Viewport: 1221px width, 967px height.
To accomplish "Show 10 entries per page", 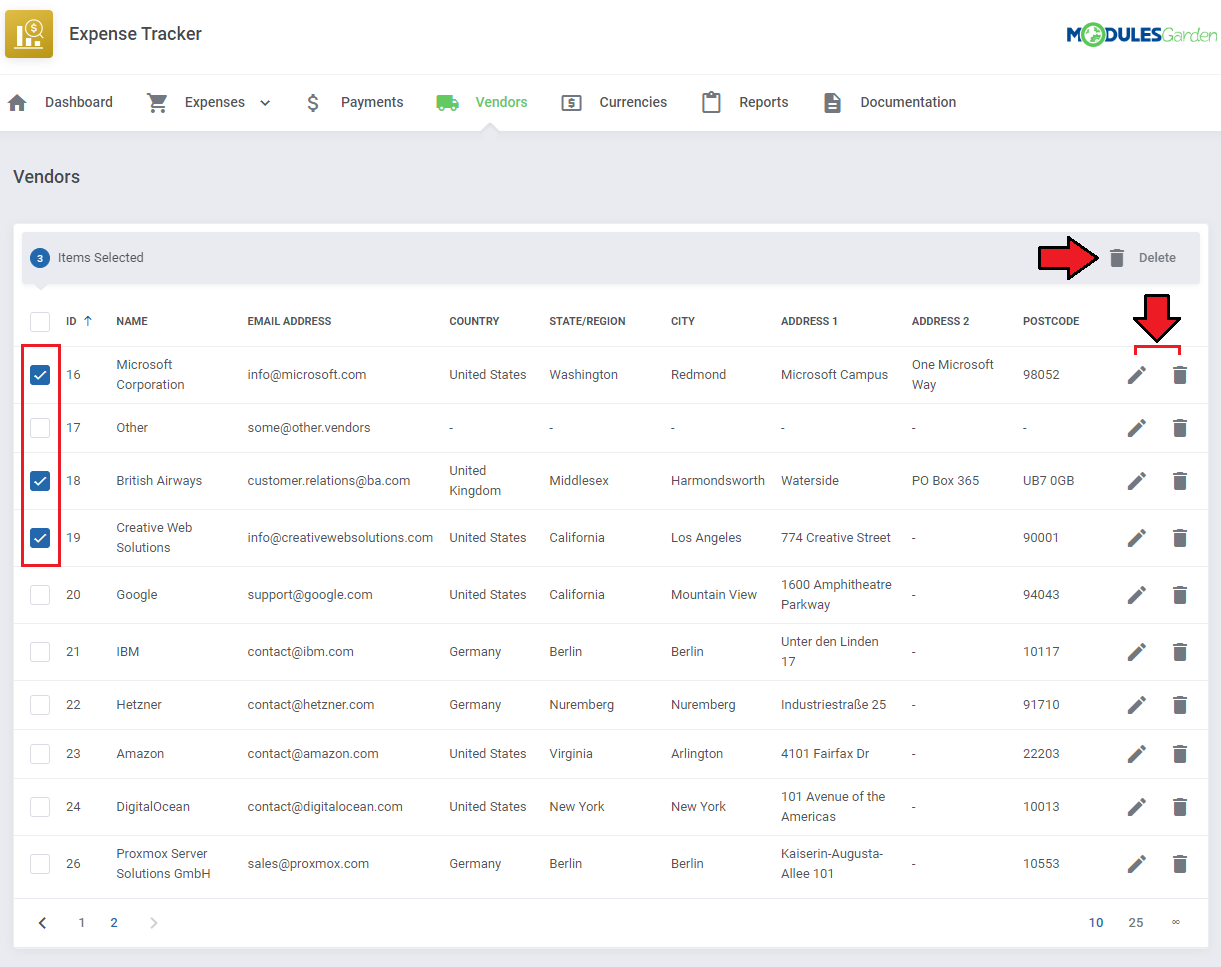I will coord(1096,923).
